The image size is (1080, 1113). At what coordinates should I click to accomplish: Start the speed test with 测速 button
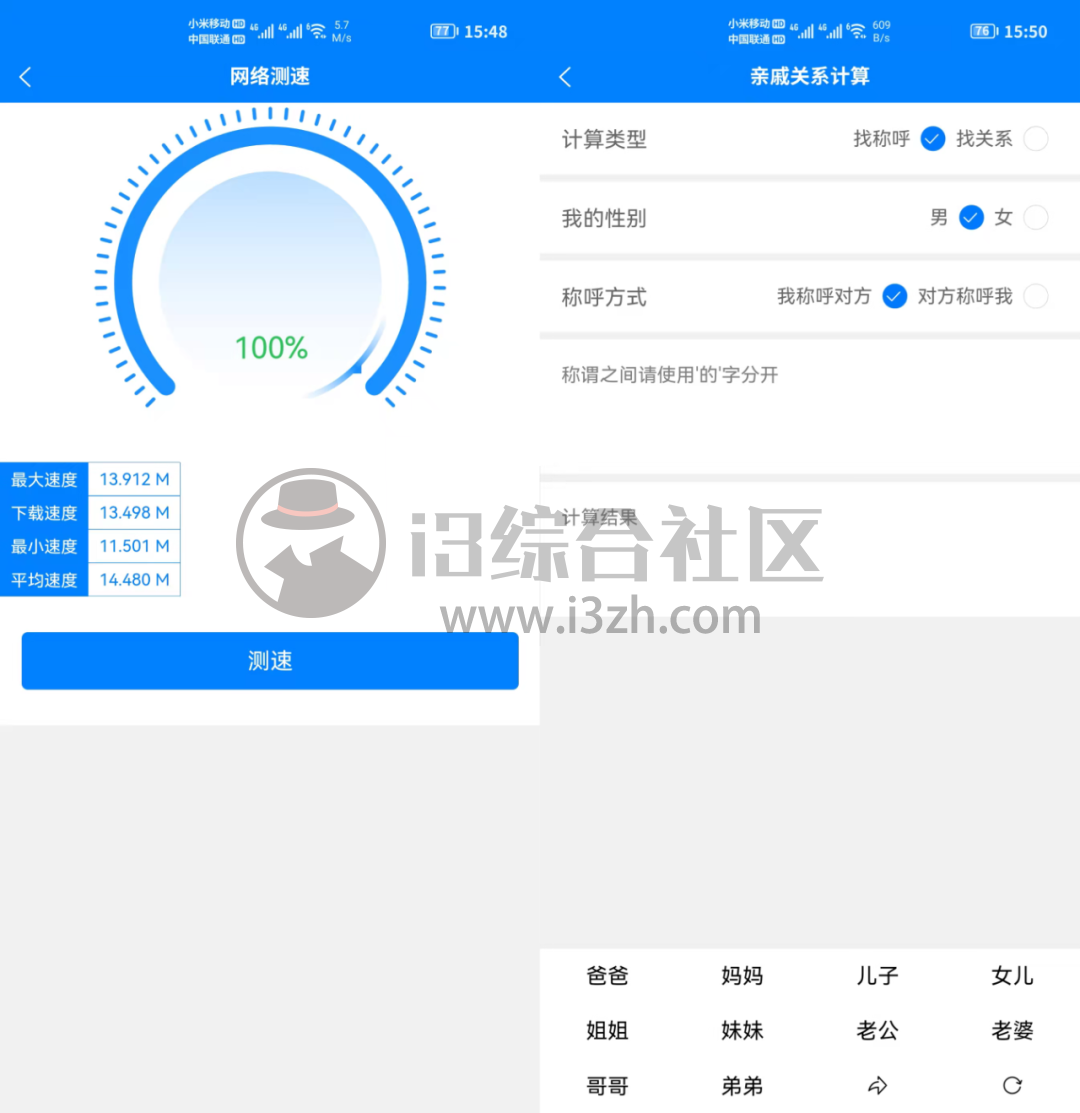click(270, 661)
